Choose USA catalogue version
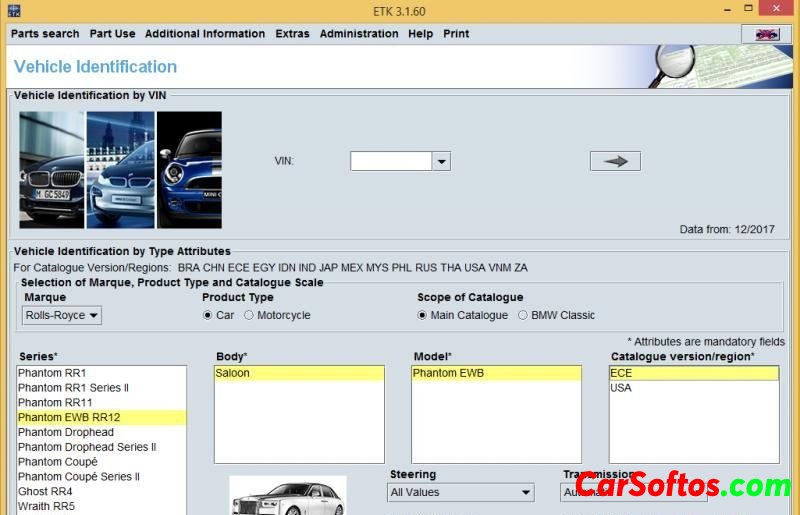800x515 pixels. click(x=621, y=388)
